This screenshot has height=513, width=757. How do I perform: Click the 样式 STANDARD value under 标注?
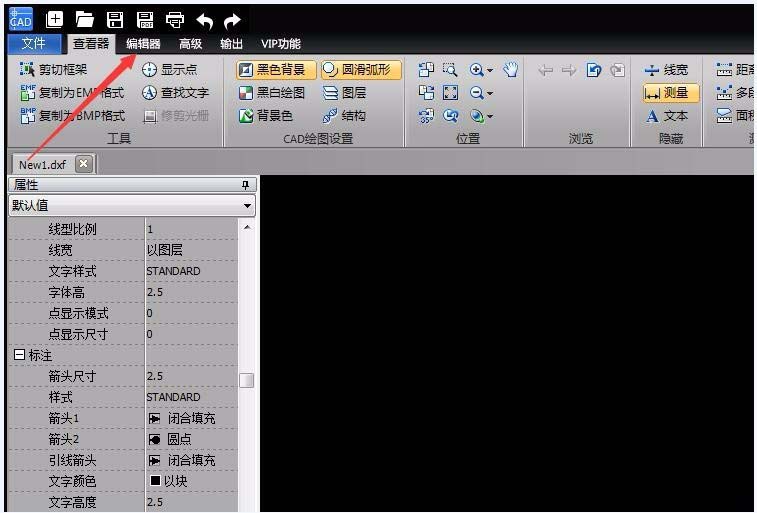(x=192, y=397)
